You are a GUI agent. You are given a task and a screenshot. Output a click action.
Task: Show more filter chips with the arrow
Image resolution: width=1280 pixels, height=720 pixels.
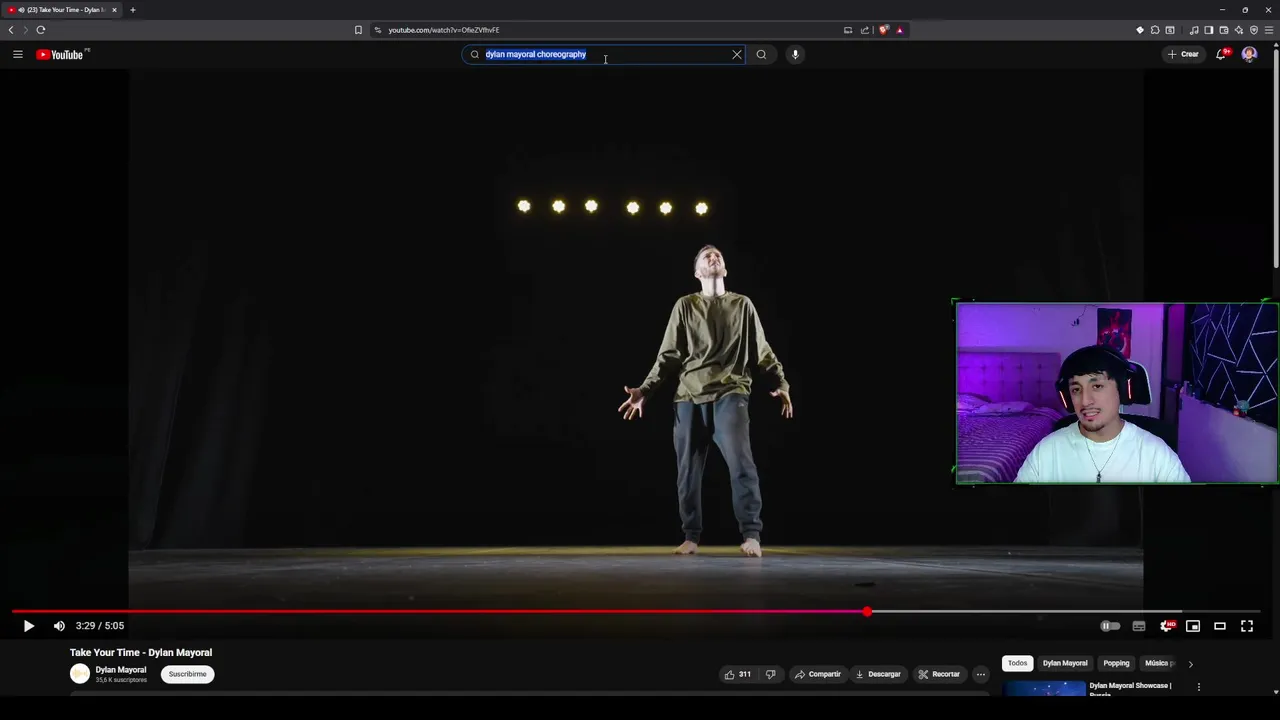click(x=1190, y=664)
